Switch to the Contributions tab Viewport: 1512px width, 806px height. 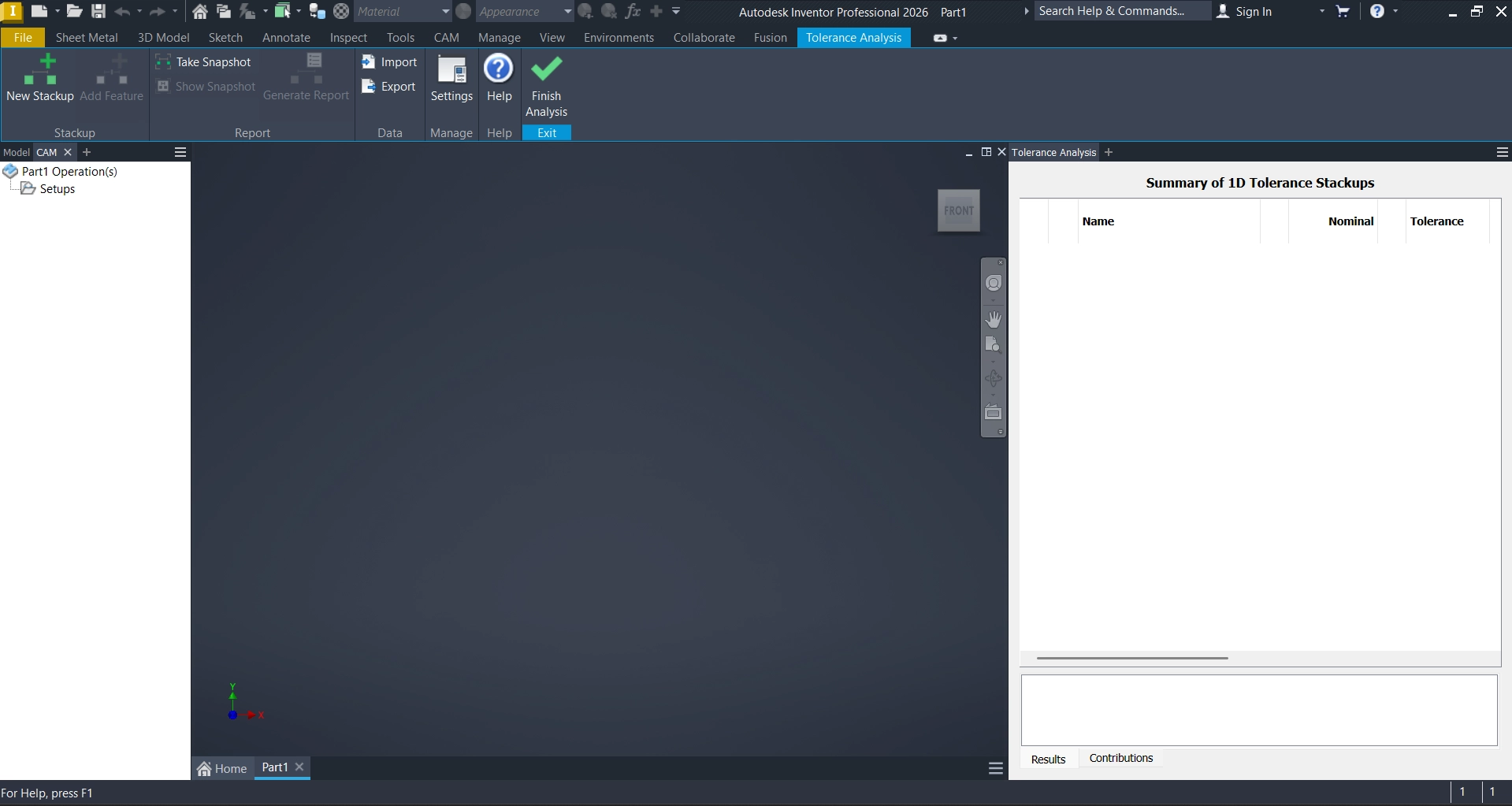pos(1120,758)
